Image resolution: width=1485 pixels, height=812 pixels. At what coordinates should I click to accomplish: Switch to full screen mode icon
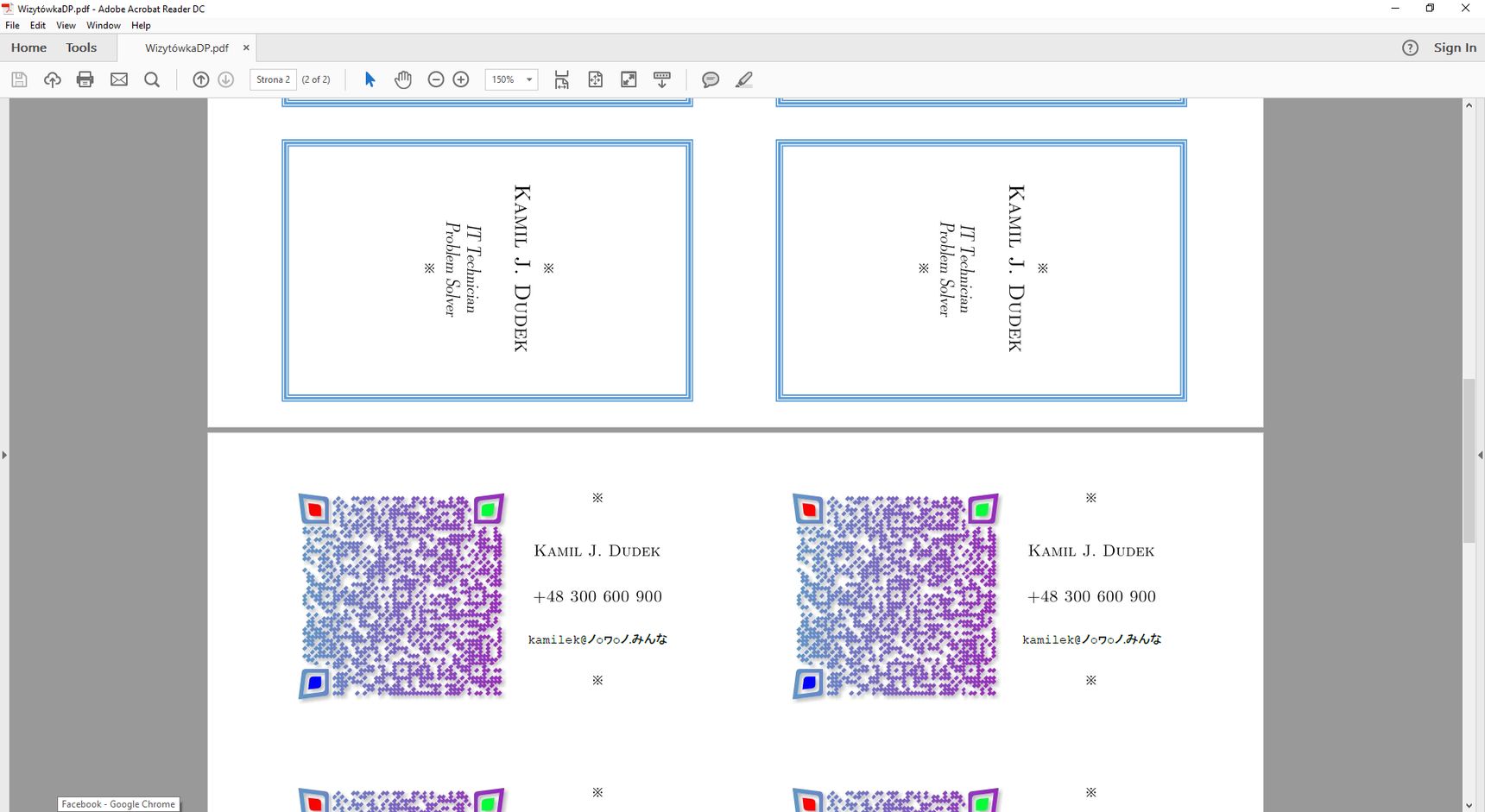click(x=629, y=79)
